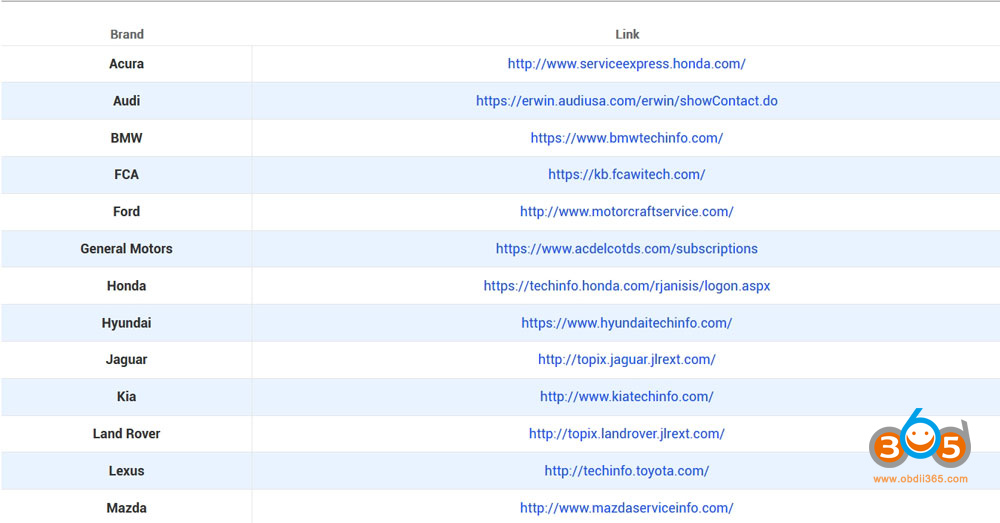1000x523 pixels.
Task: Open the Acura serviceexpress.honda.com link
Action: tap(626, 64)
